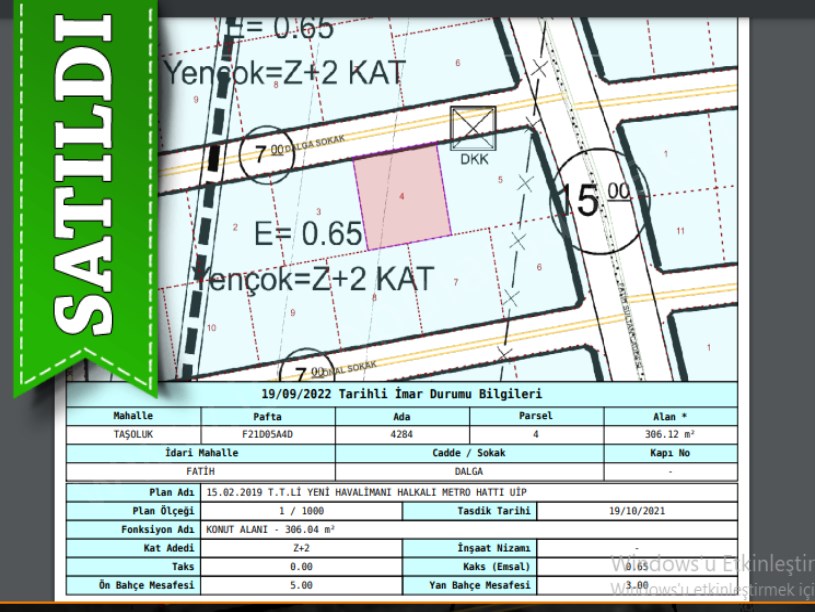Click the DKK crossed-box symbol
815x612 pixels.
click(473, 128)
